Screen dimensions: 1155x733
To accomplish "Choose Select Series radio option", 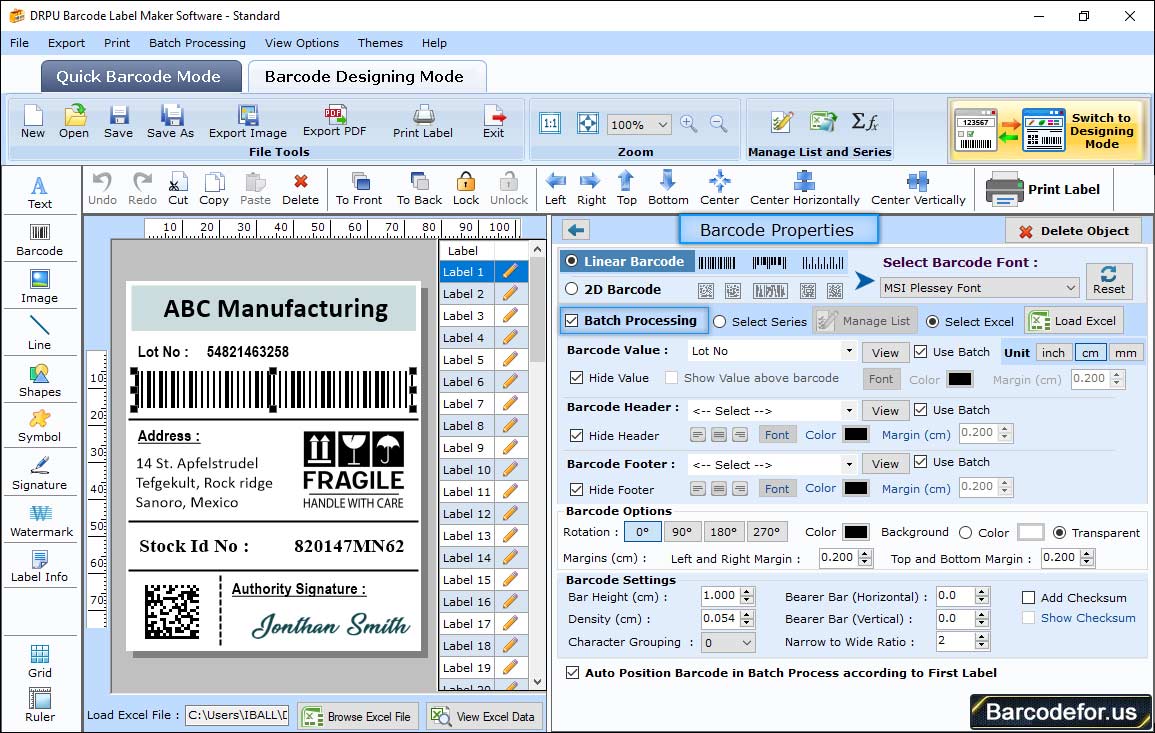I will point(720,322).
